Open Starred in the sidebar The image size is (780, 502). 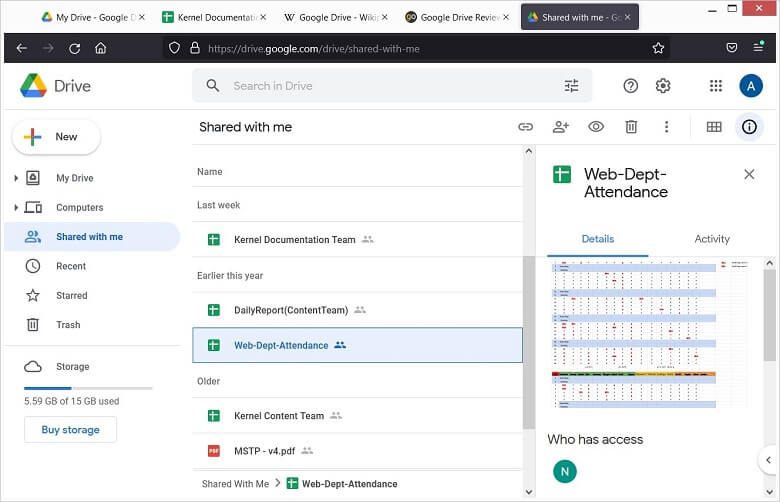[71, 296]
